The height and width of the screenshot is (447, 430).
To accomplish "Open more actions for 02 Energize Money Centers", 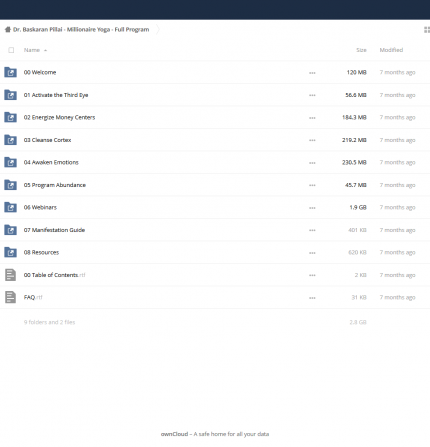I will pyautogui.click(x=312, y=118).
